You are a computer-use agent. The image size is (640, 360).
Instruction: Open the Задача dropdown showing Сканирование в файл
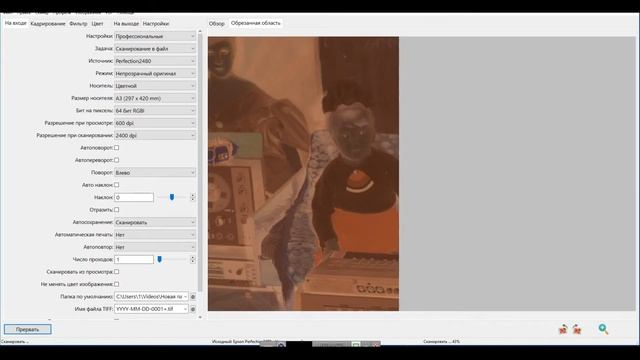155,49
